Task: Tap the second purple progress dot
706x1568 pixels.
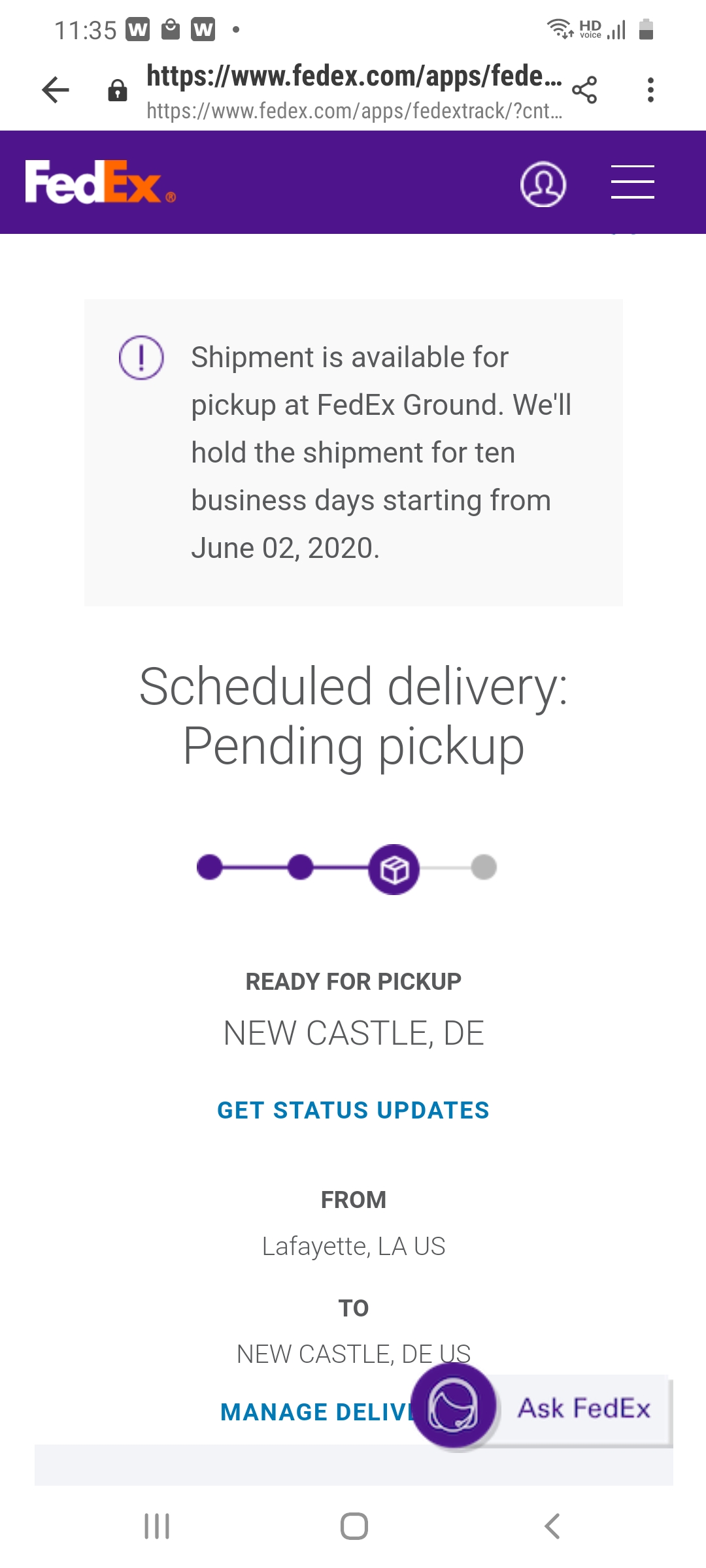Action: coord(300,868)
